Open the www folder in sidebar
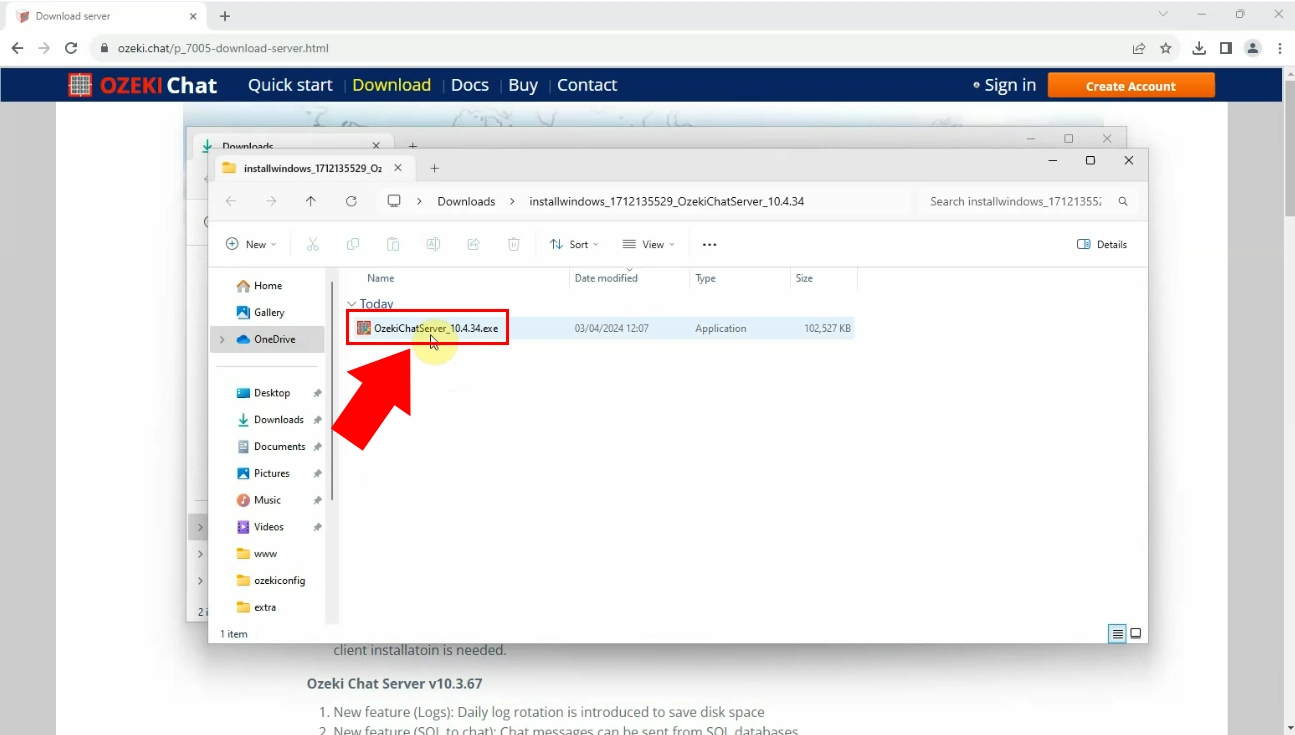This screenshot has width=1295, height=735. [x=257, y=554]
